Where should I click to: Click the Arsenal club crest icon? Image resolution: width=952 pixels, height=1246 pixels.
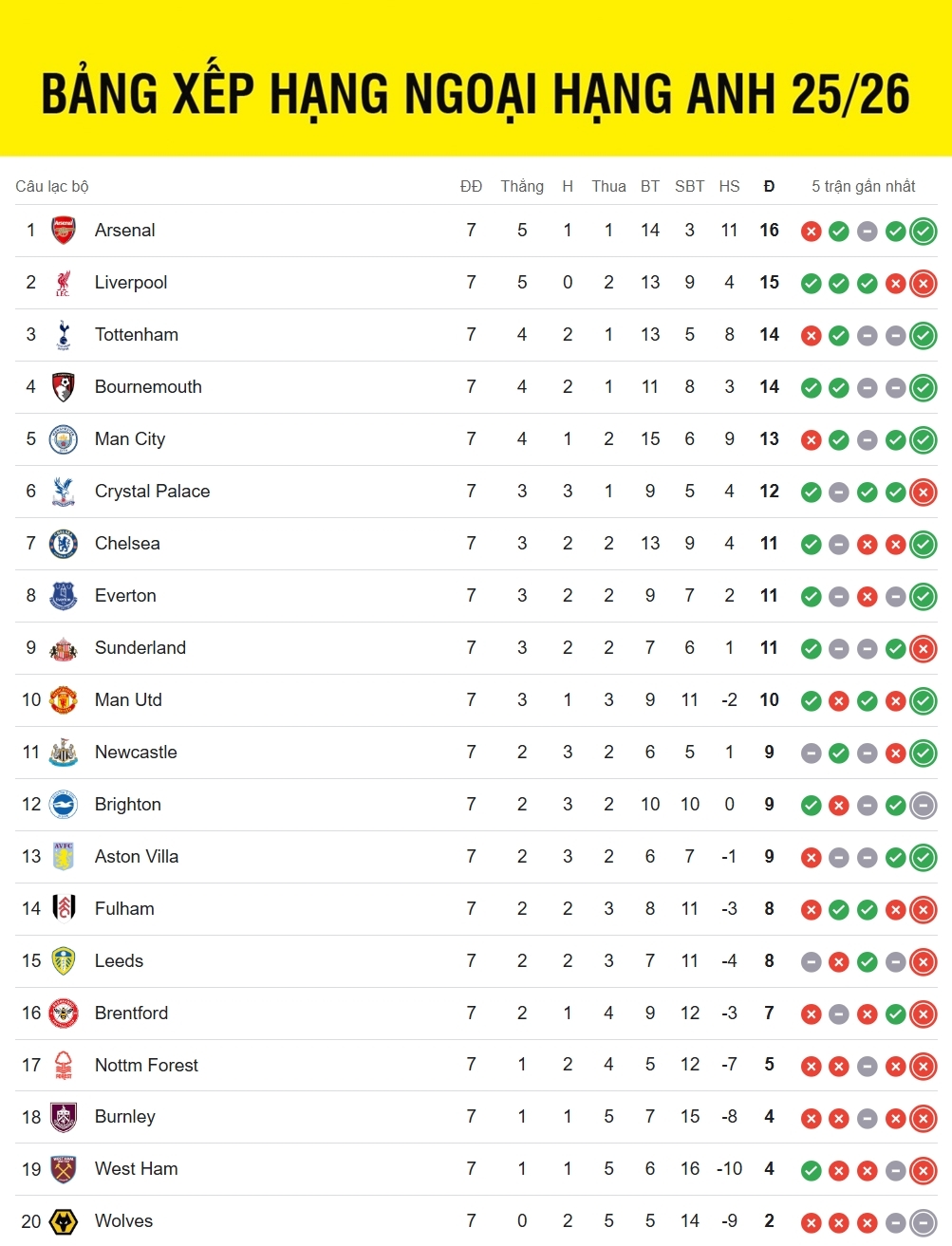point(64,231)
